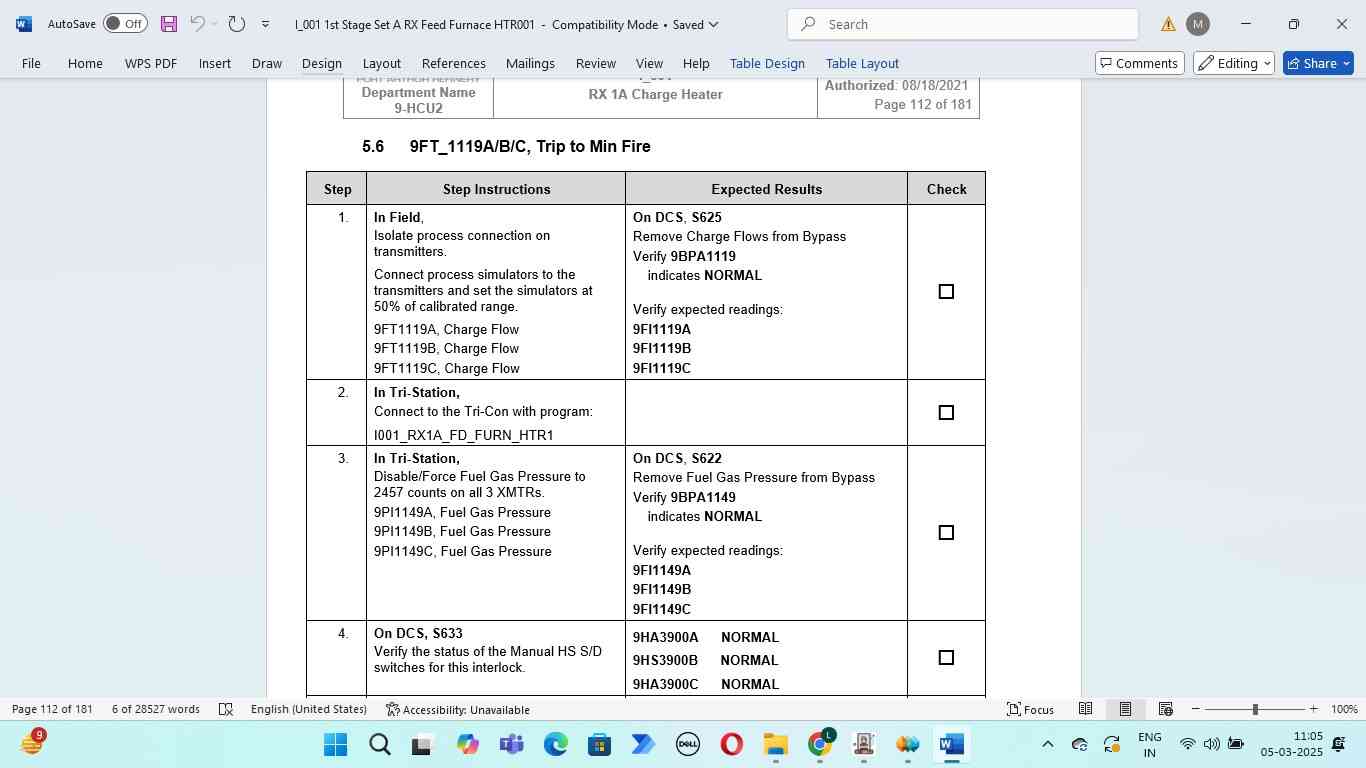Image resolution: width=1366 pixels, height=768 pixels.
Task: Click the zoom slider handle
Action: (x=1255, y=709)
